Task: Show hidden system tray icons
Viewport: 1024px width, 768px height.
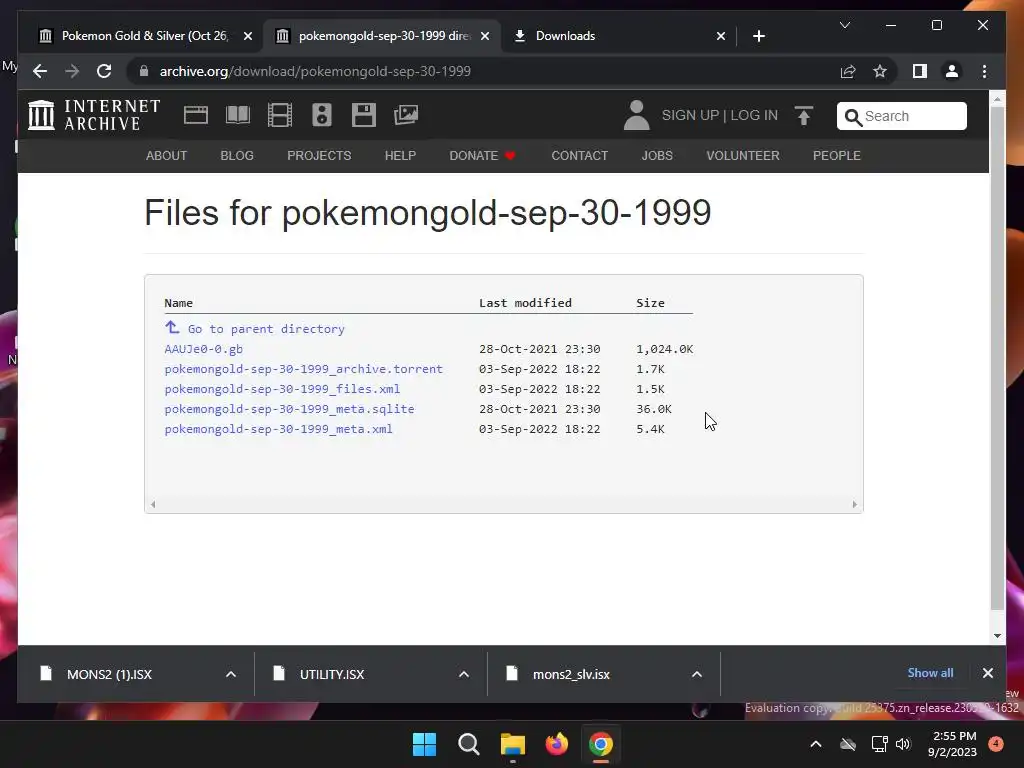Action: [x=816, y=744]
